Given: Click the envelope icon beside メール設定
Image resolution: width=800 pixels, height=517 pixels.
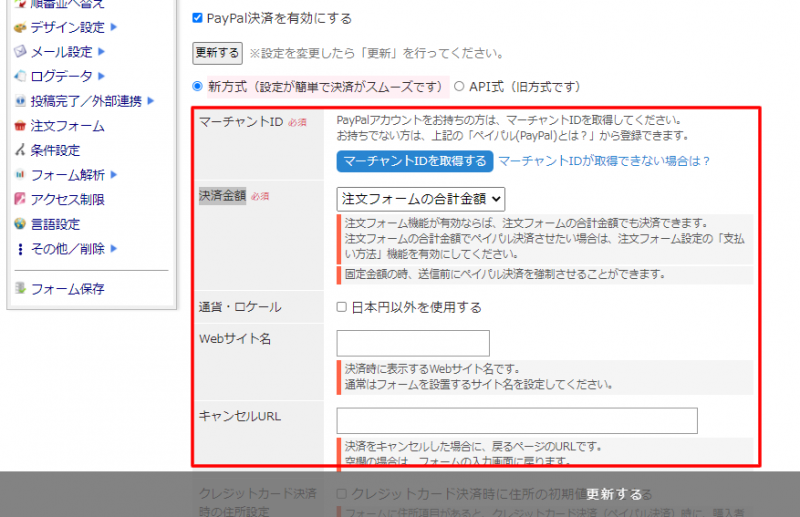Looking at the screenshot, I should (20, 52).
